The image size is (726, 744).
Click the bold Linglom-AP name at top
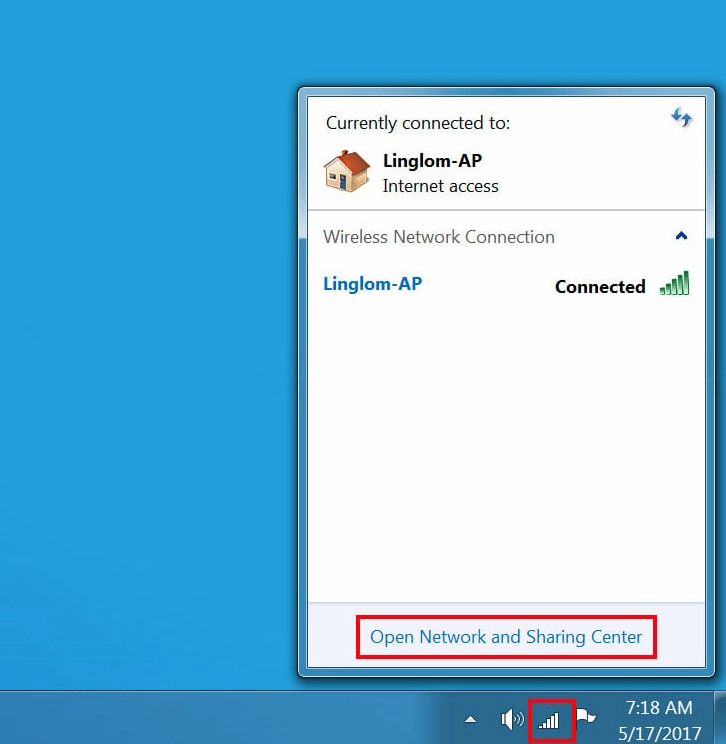[432, 161]
